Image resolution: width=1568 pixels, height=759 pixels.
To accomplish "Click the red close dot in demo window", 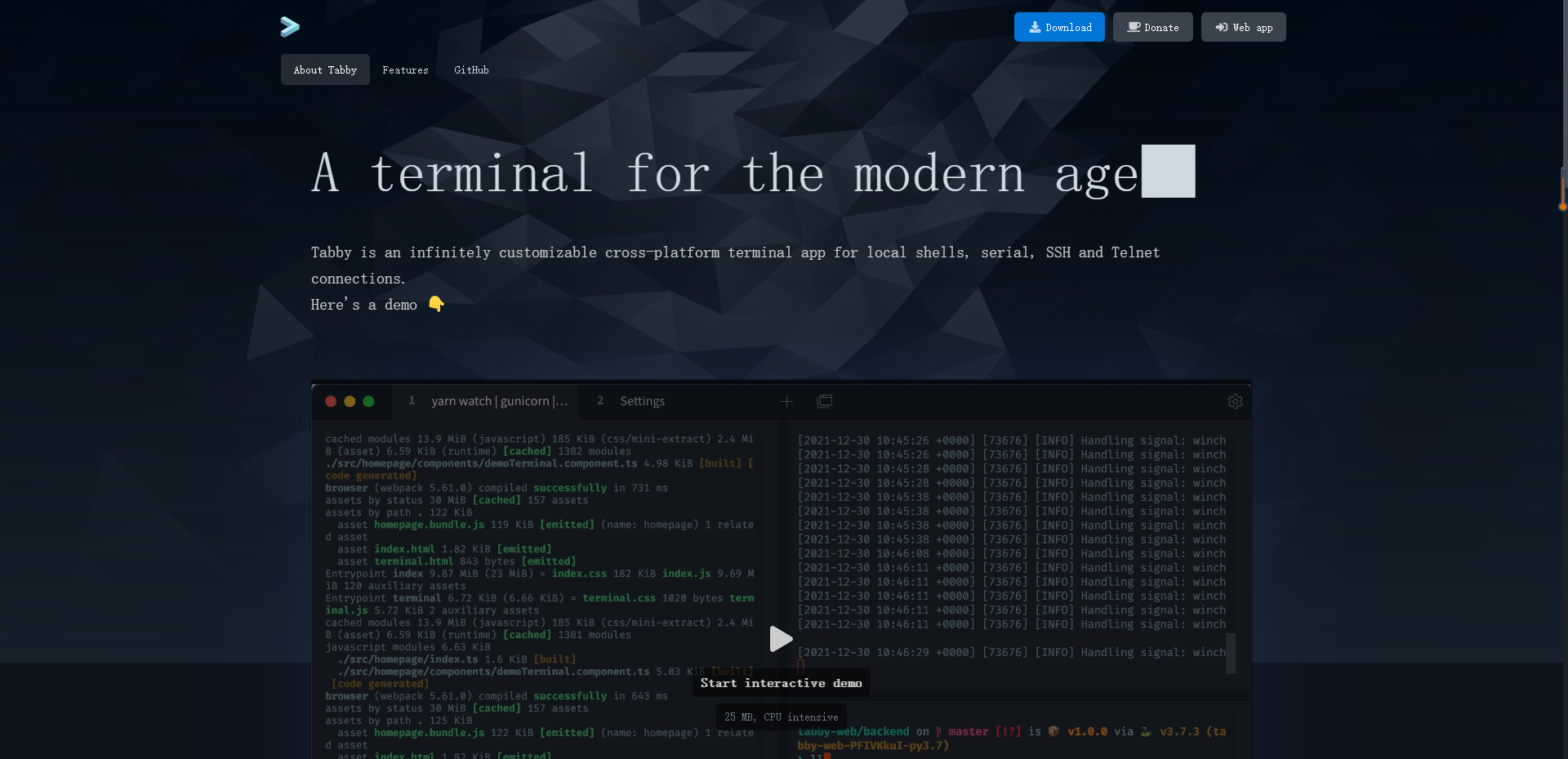I will coord(331,401).
